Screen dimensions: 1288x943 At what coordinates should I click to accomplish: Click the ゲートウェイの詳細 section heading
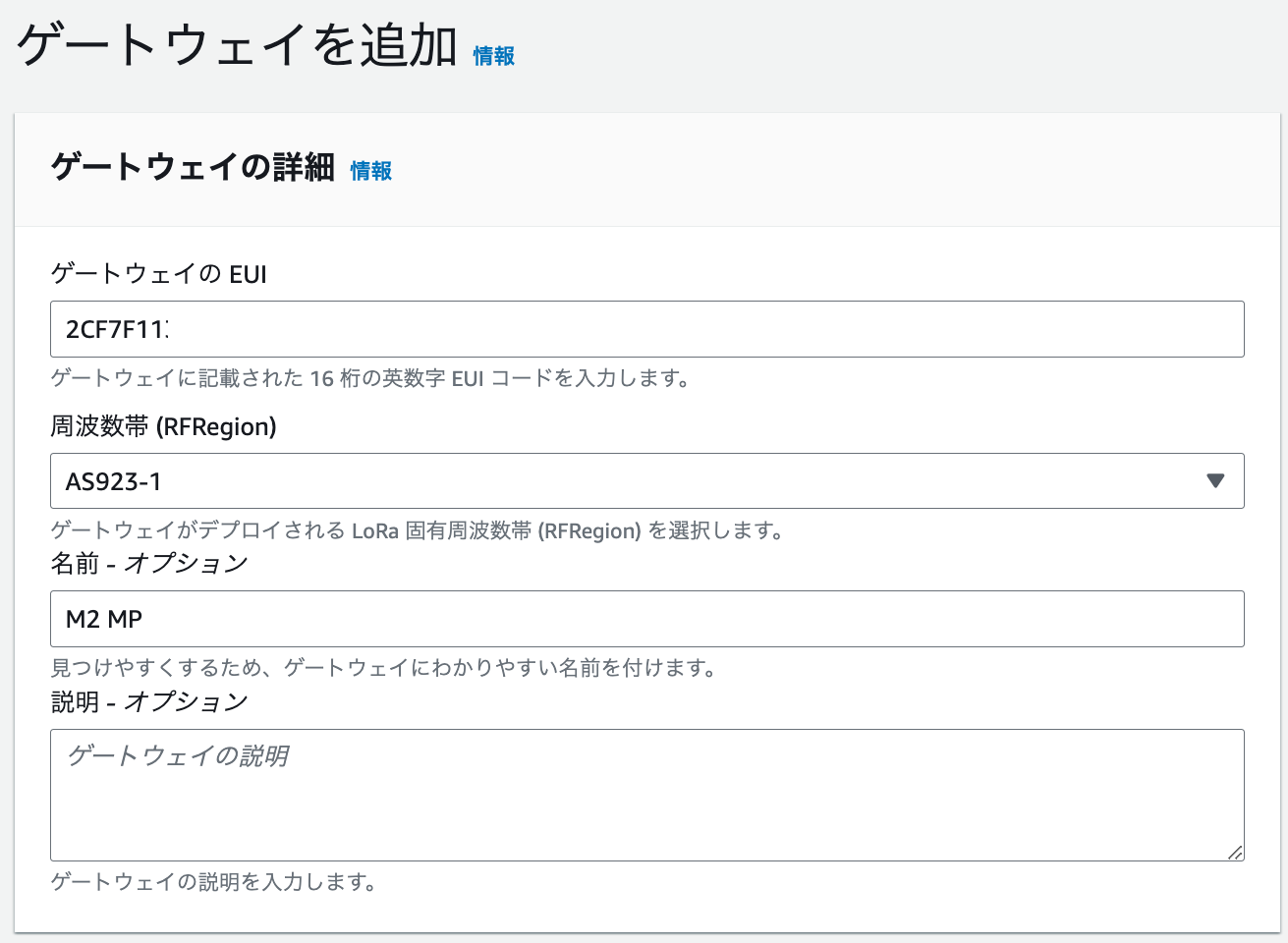click(193, 167)
